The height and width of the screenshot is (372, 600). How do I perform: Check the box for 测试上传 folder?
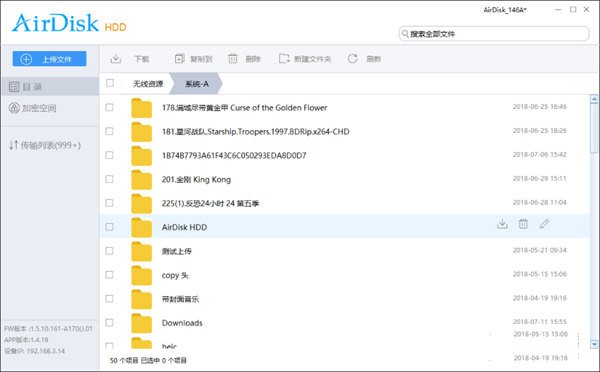point(109,251)
